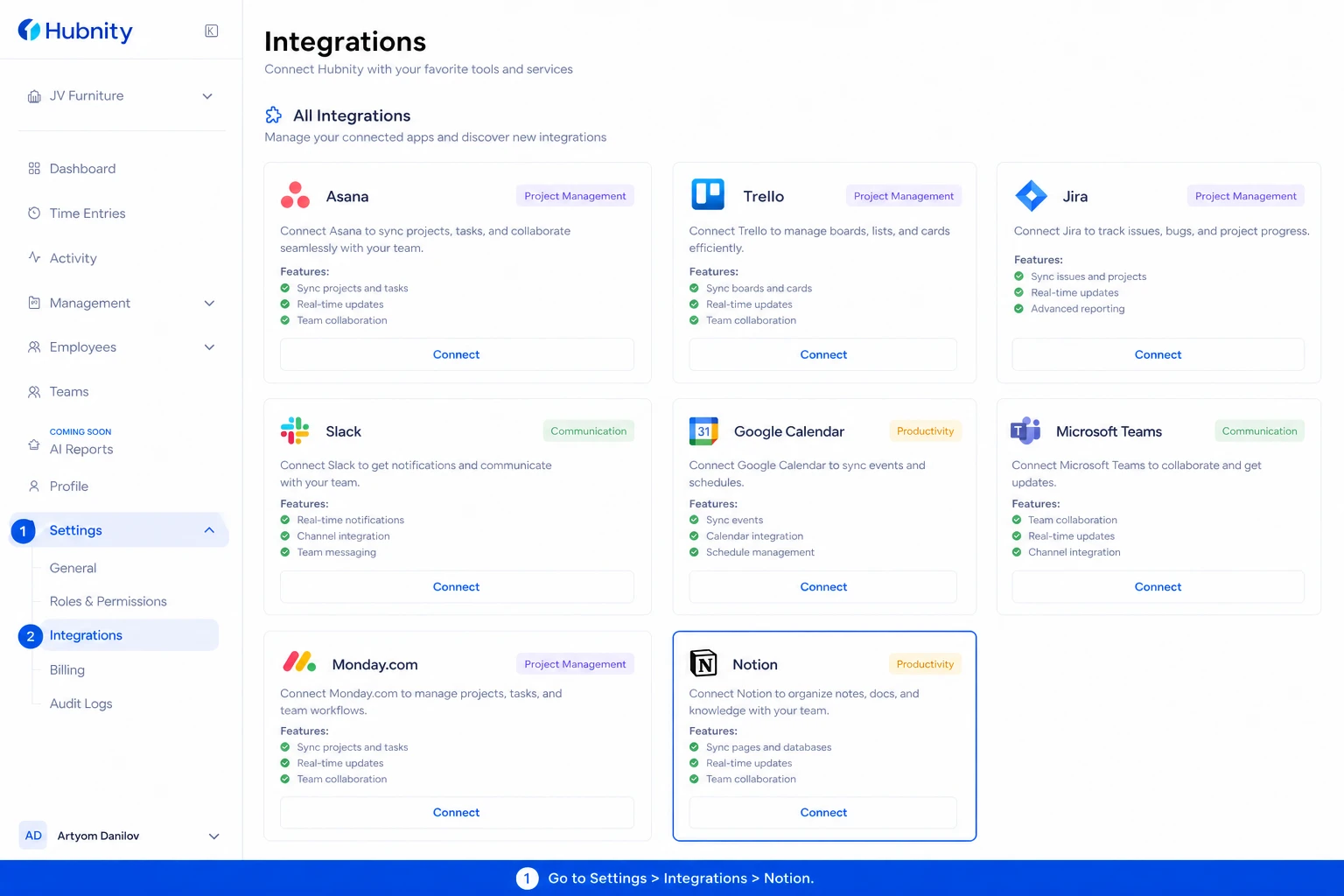Screen dimensions: 1344x896
Task: Click Google Calendar's Productivity tag
Action: pyautogui.click(x=925, y=431)
